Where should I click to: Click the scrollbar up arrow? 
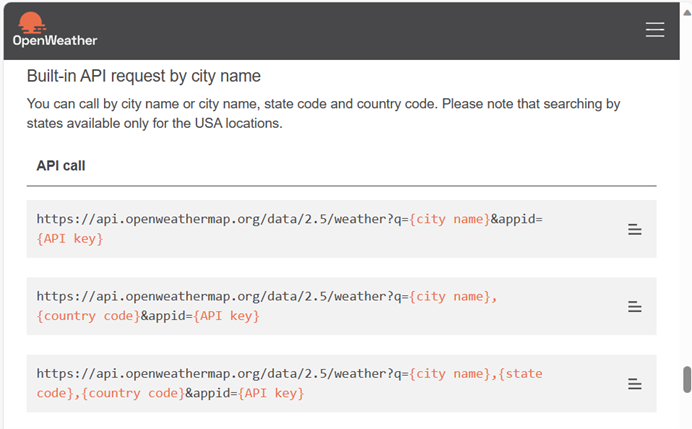point(687,13)
